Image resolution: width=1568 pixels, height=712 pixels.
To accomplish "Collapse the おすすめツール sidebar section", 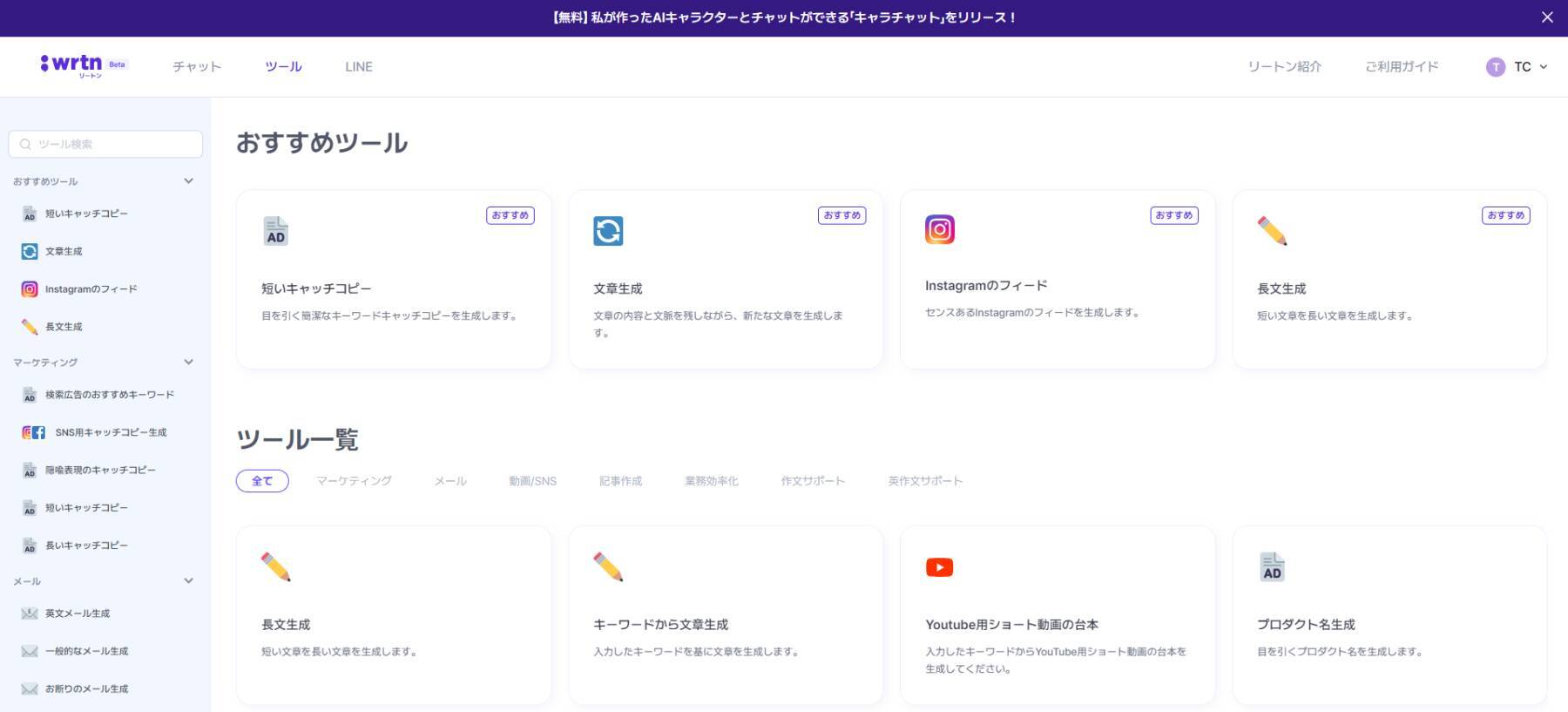I will pyautogui.click(x=188, y=181).
